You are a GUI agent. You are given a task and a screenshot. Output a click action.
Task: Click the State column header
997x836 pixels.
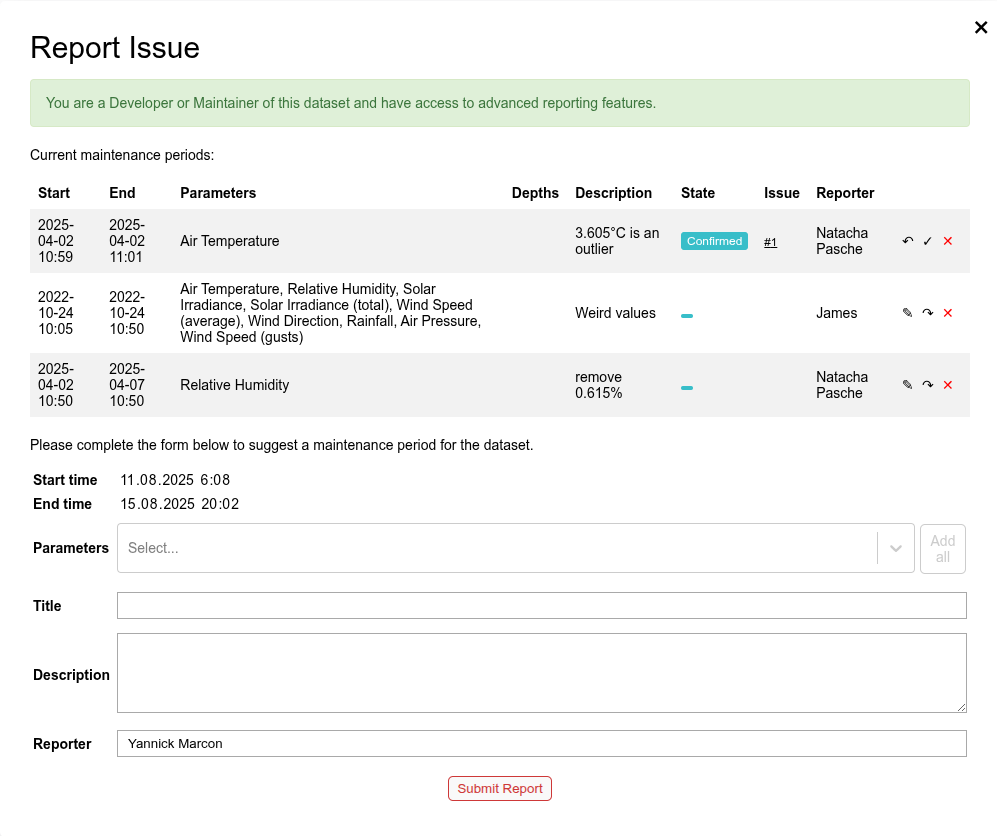pos(698,193)
